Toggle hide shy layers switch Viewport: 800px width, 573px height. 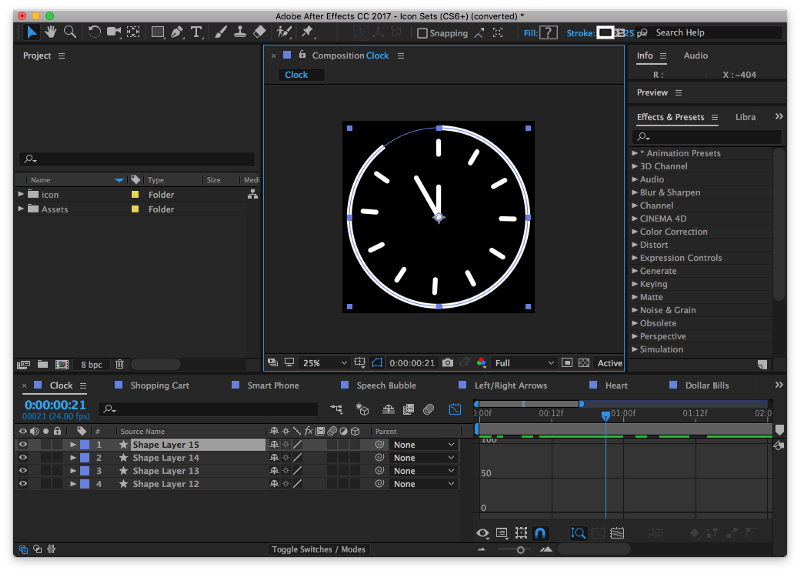pyautogui.click(x=388, y=409)
